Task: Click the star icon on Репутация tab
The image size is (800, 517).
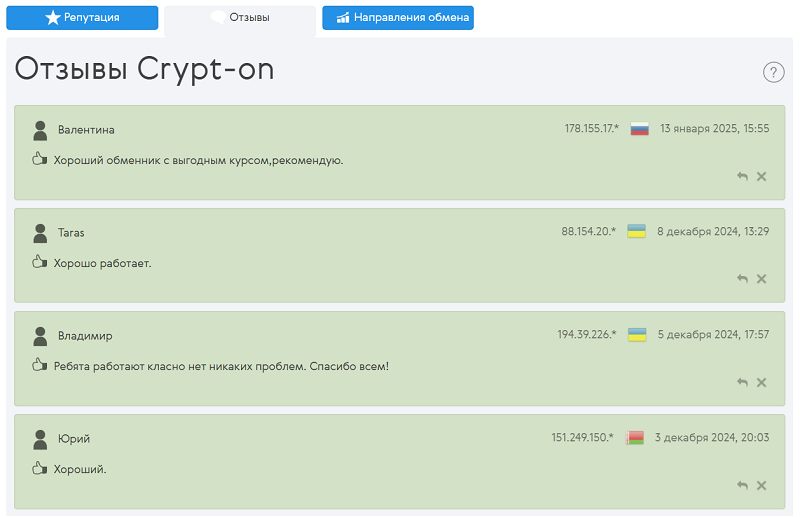Action: coord(53,18)
